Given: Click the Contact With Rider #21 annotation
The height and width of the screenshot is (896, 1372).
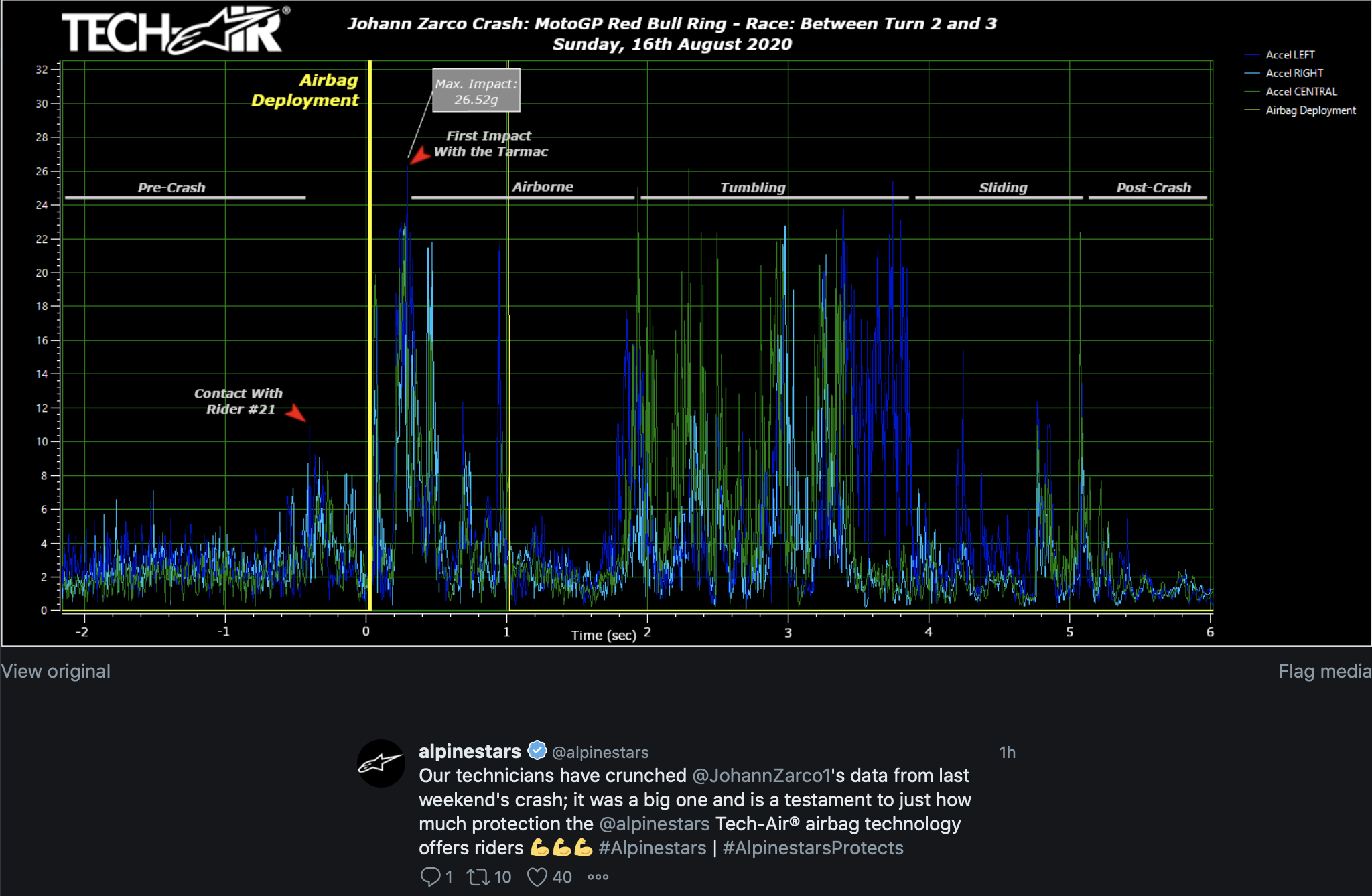Looking at the screenshot, I should (238, 401).
